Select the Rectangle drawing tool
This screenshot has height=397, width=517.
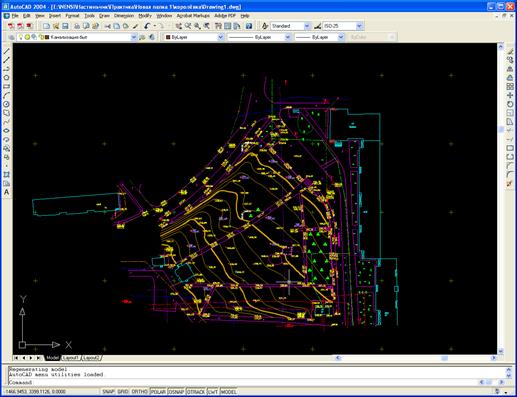[x=6, y=87]
